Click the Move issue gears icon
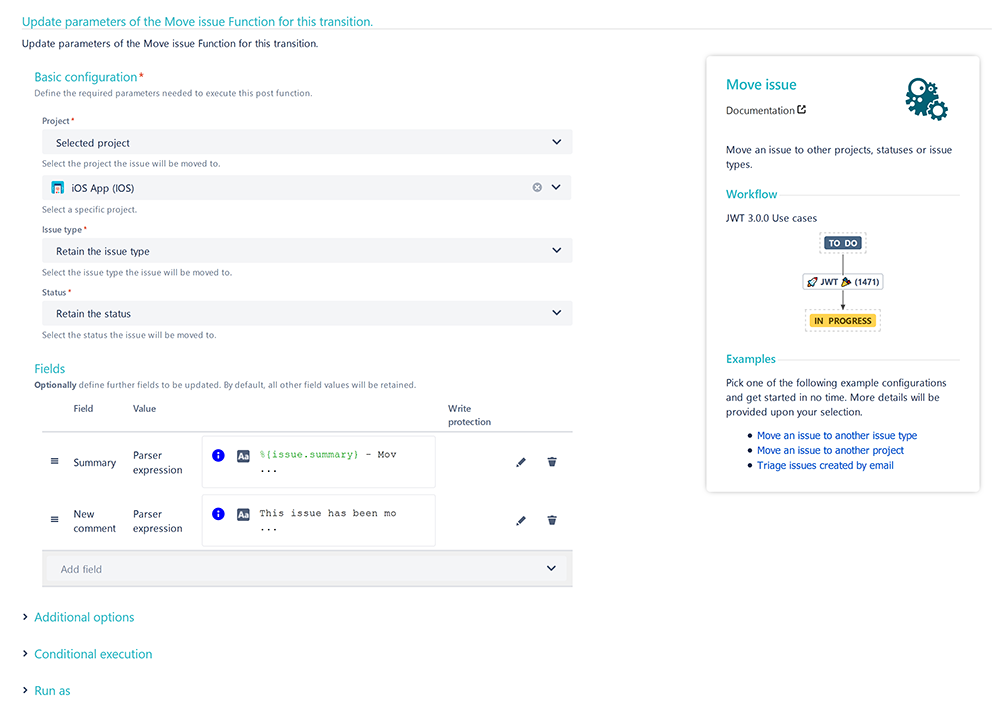Viewport: 1000px width, 715px height. point(926,99)
